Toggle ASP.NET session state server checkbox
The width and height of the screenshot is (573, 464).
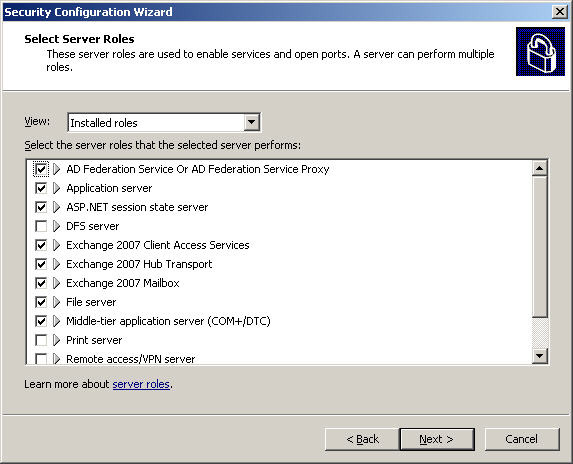click(41, 207)
